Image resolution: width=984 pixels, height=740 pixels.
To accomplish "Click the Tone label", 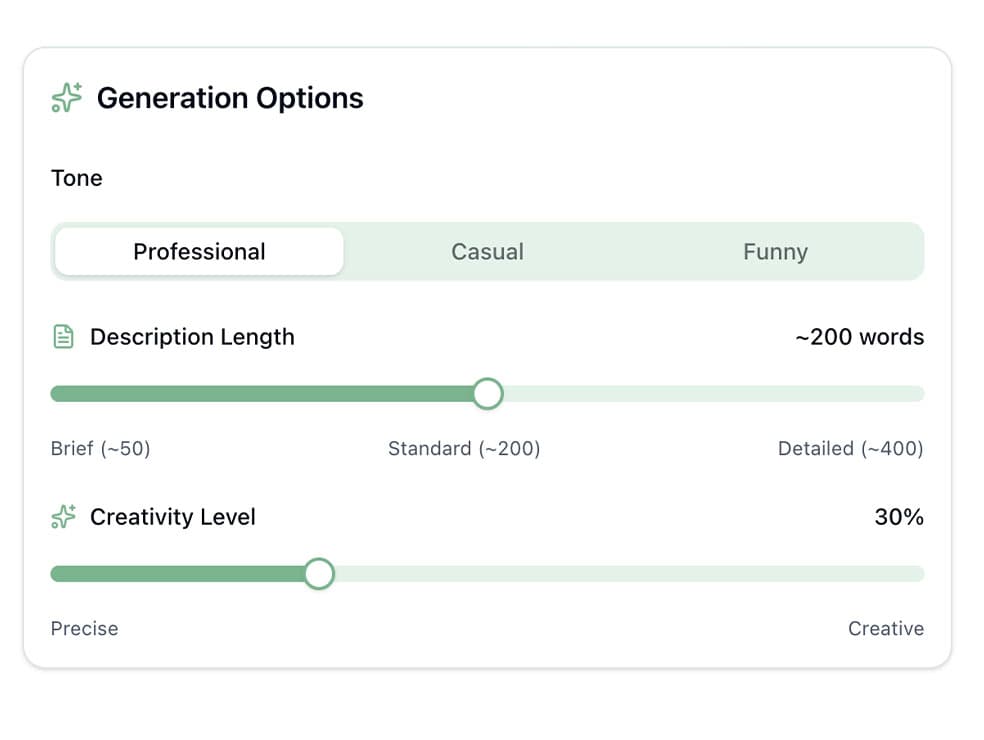I will (76, 178).
